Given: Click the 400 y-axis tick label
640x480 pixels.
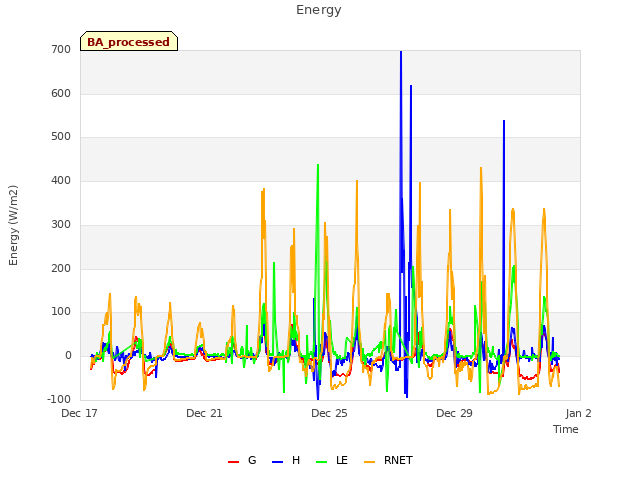Looking at the screenshot, I should click(x=61, y=181).
